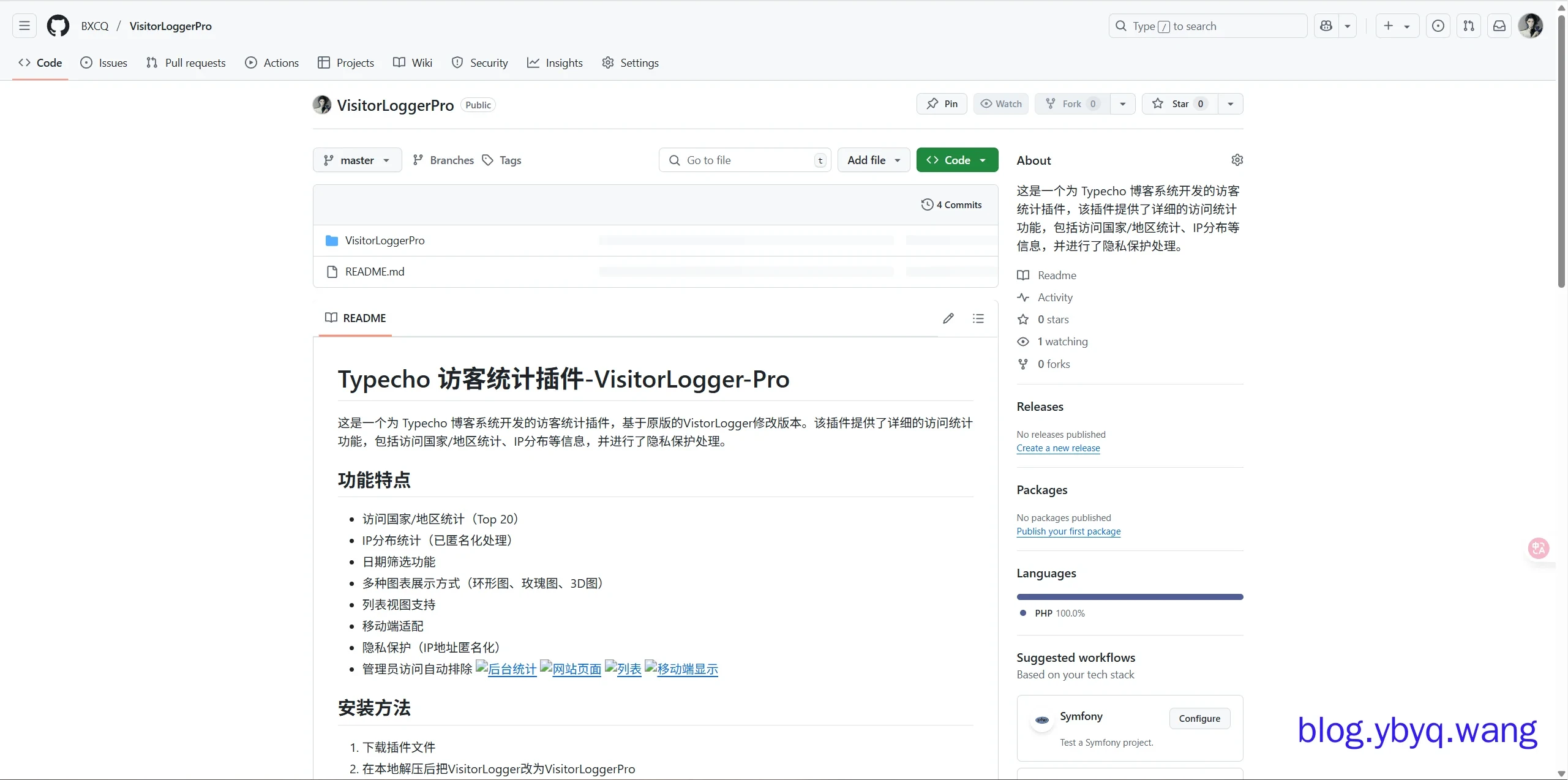Image resolution: width=1568 pixels, height=780 pixels.
Task: Go to GitHub homepage via Octocat logo
Action: tap(58, 26)
